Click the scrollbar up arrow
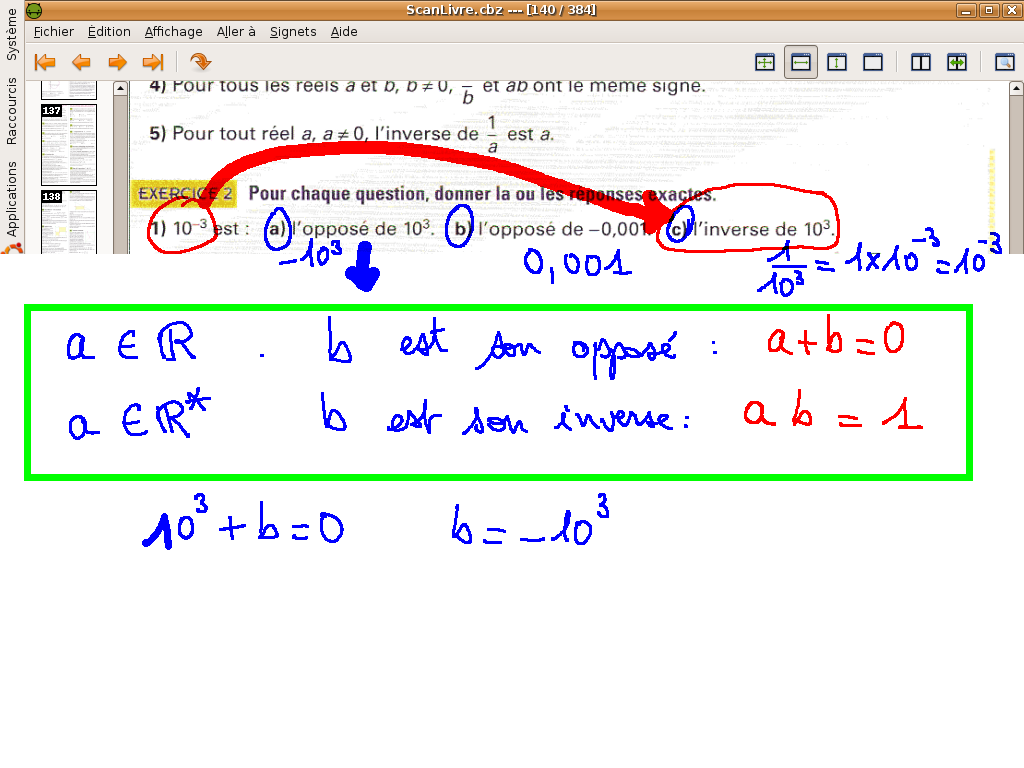Image resolution: width=1024 pixels, height=768 pixels. pos(120,89)
